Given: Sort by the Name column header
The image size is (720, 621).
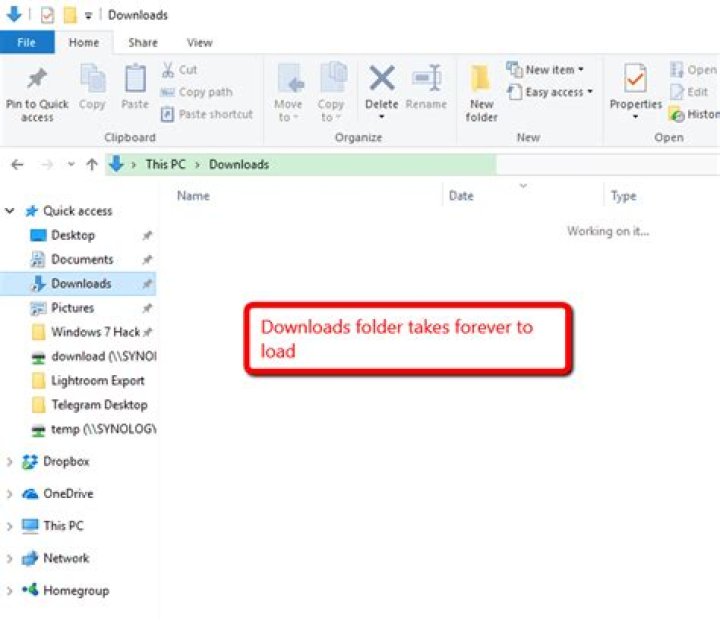Looking at the screenshot, I should click(193, 196).
